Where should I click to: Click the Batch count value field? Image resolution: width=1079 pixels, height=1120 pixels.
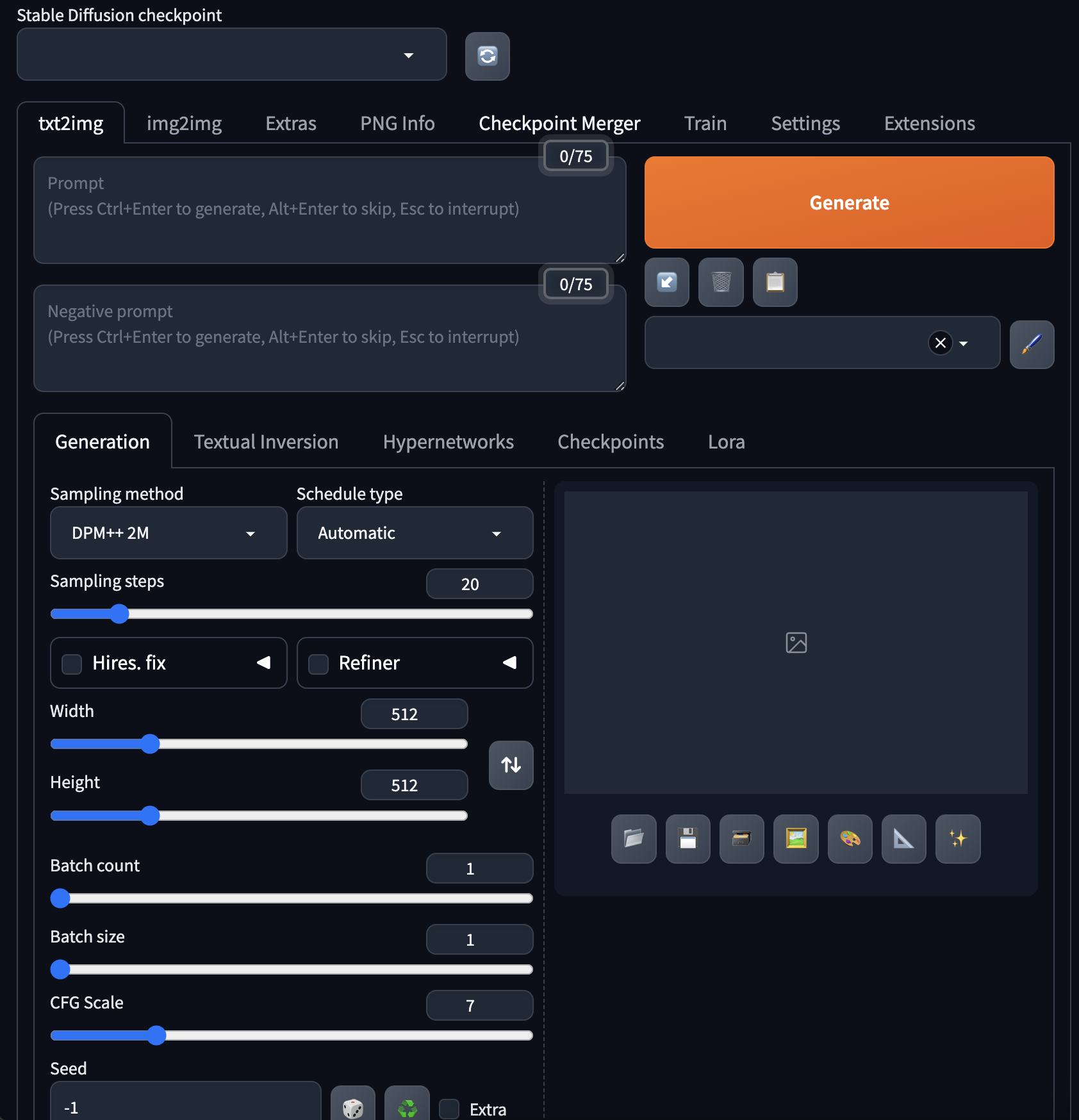tap(479, 868)
